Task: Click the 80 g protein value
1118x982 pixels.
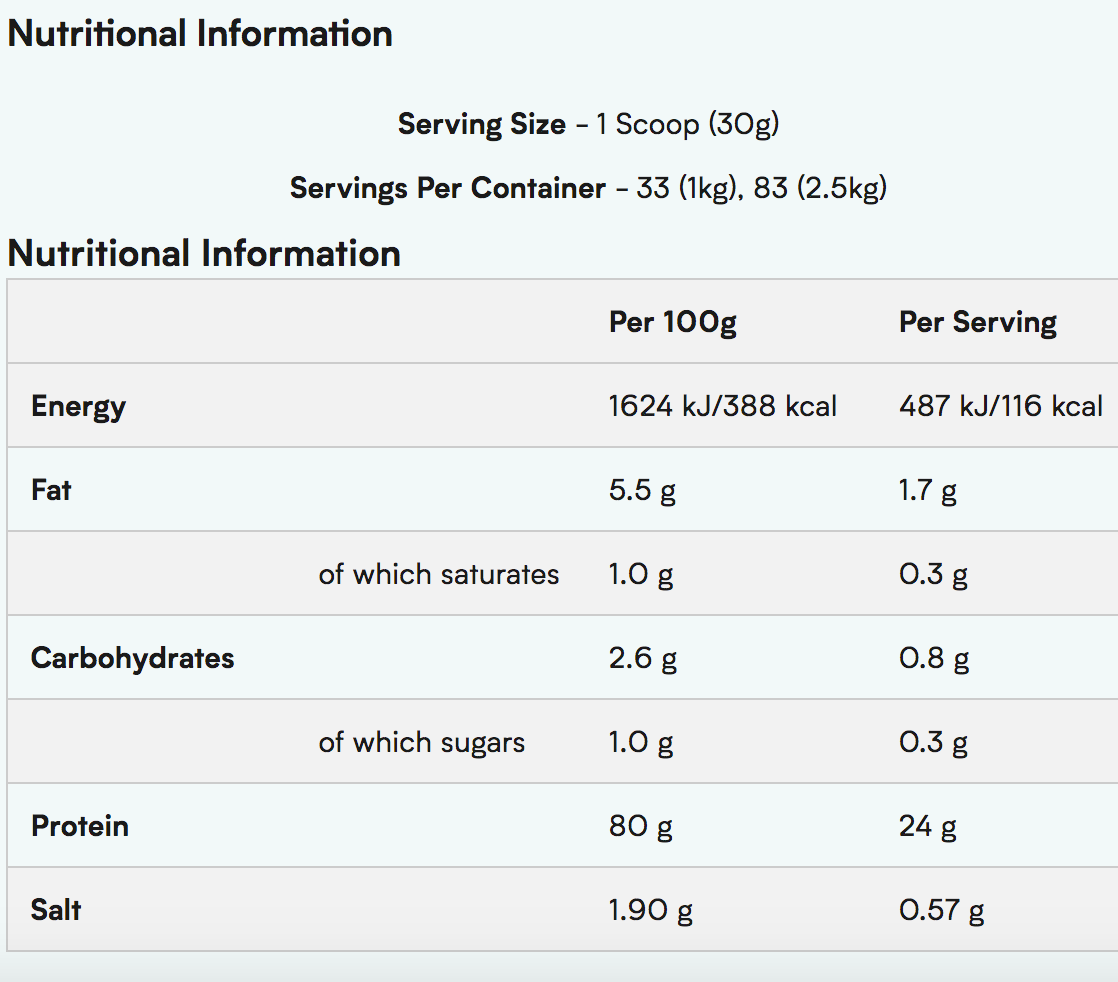Action: (640, 826)
